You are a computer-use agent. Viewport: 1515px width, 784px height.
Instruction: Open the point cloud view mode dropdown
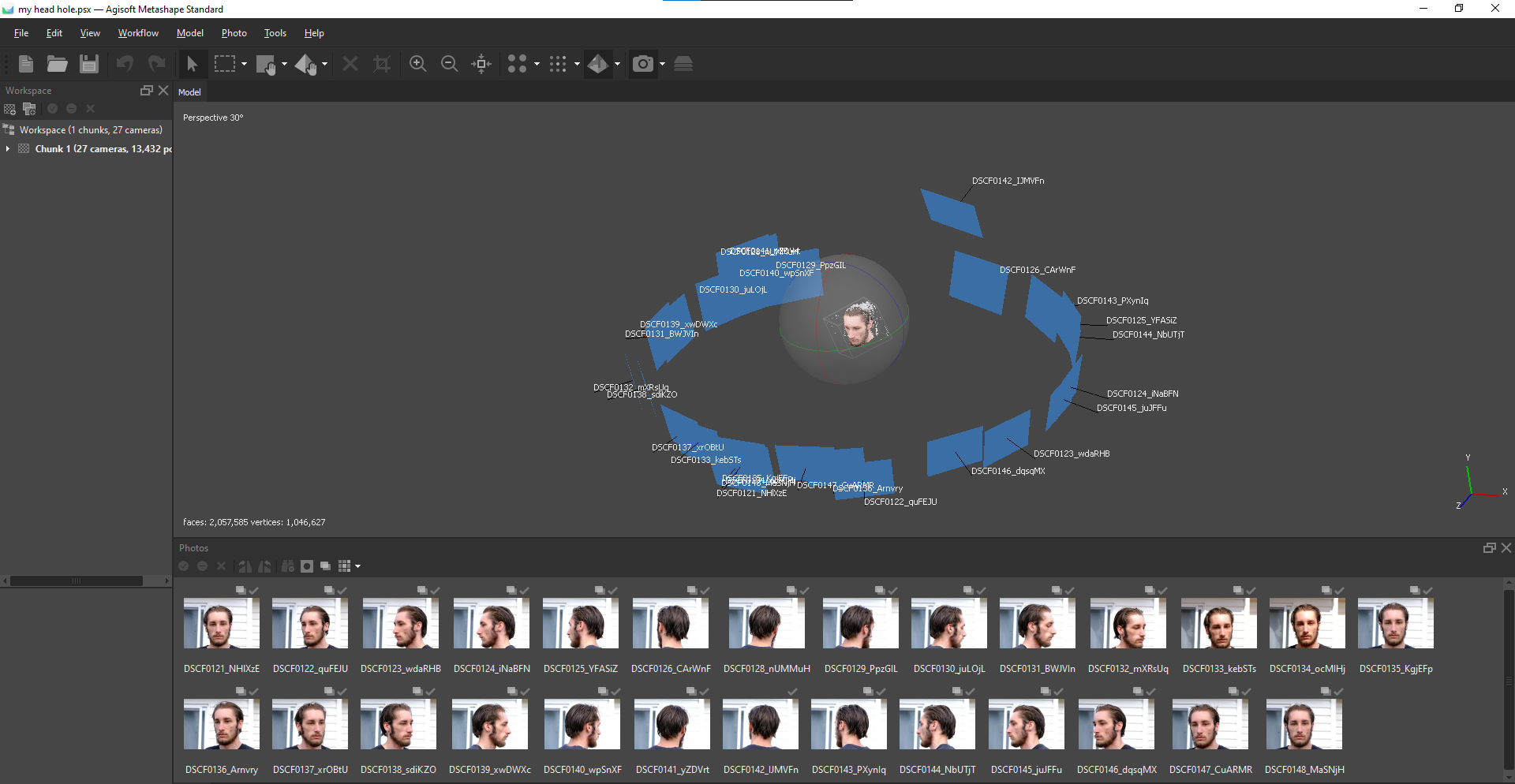click(x=537, y=64)
